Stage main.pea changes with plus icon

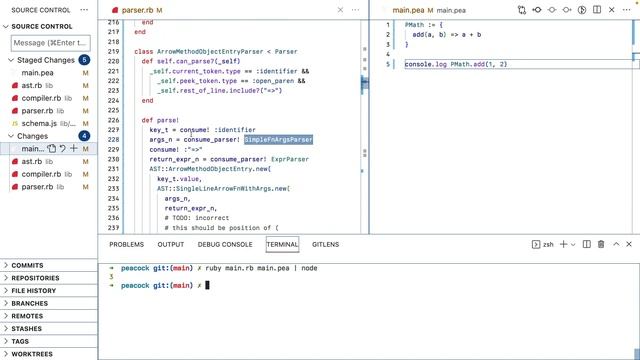73,149
